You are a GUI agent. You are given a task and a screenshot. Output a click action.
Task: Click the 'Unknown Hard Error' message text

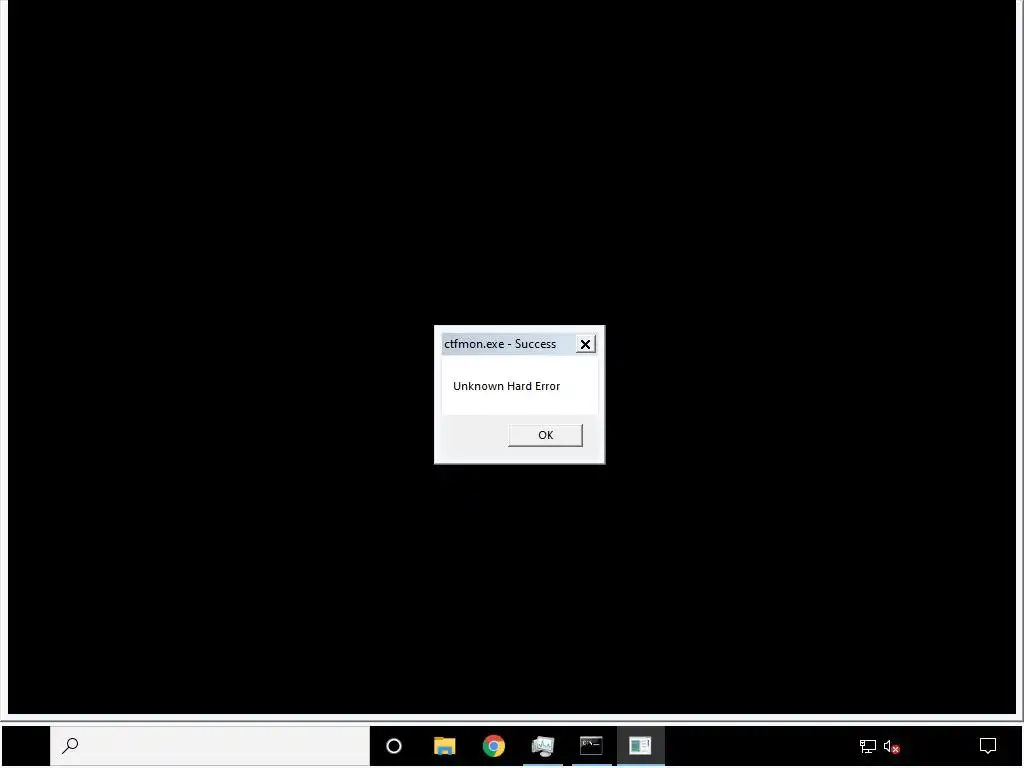[506, 386]
